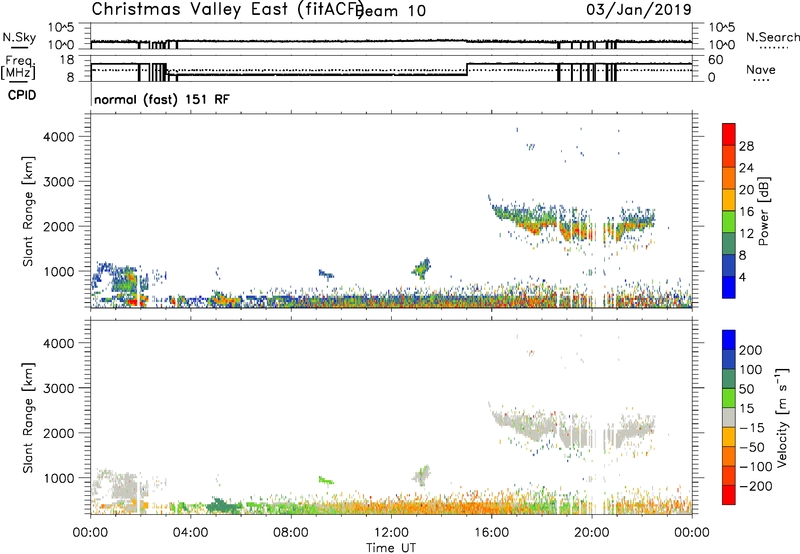Click the power echo patch near 13:00 UT
The height and width of the screenshot is (554, 800).
[x=422, y=268]
